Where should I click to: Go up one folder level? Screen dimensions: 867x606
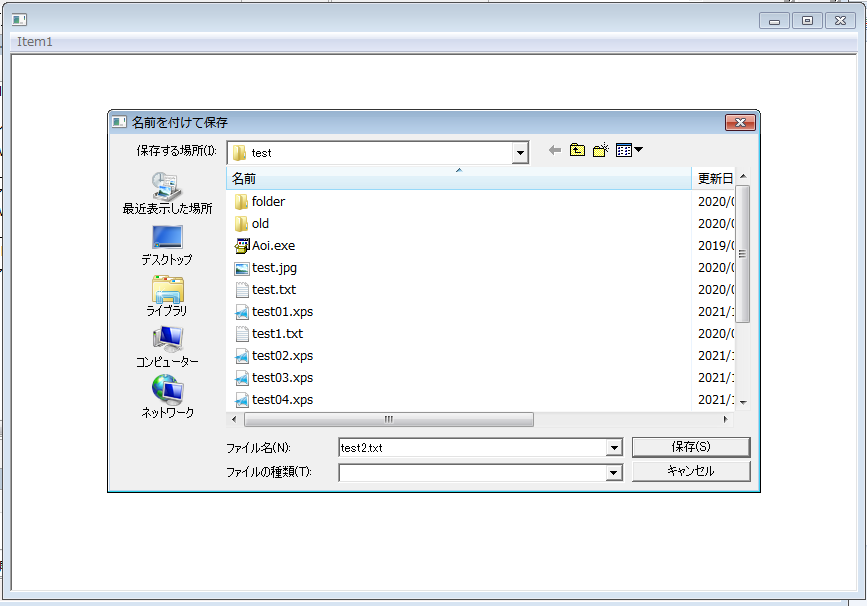point(577,150)
